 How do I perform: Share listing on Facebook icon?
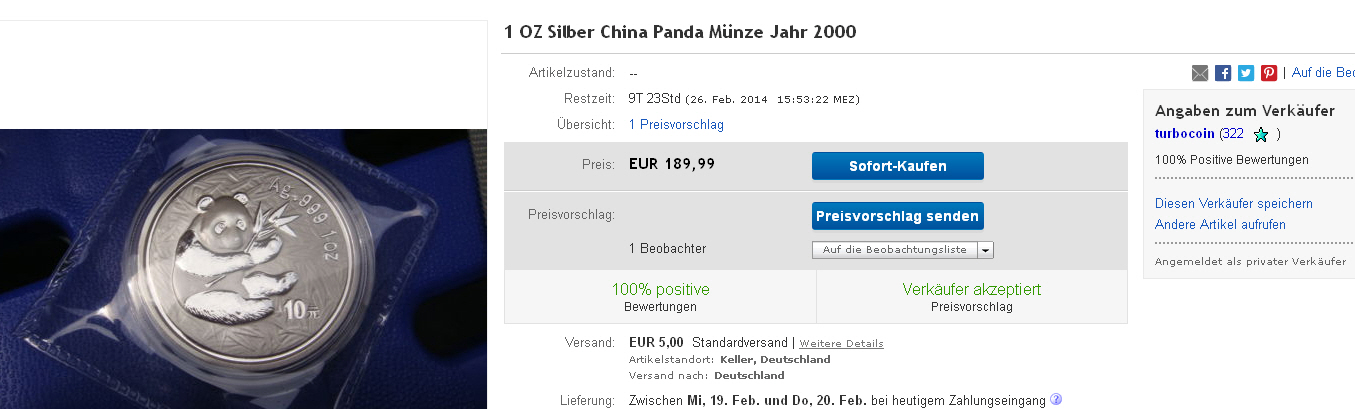(x=1223, y=73)
